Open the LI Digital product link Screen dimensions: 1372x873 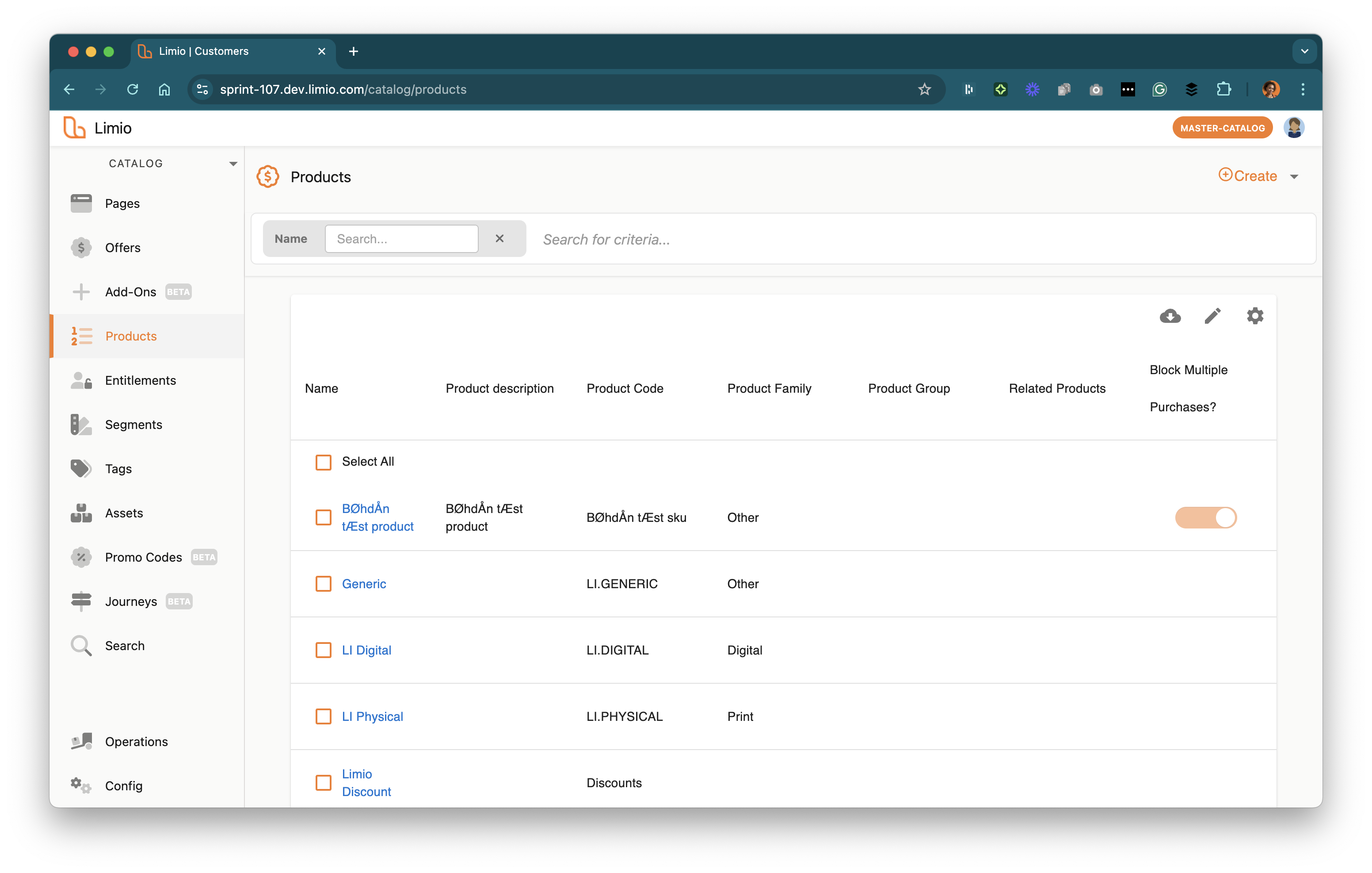click(366, 650)
